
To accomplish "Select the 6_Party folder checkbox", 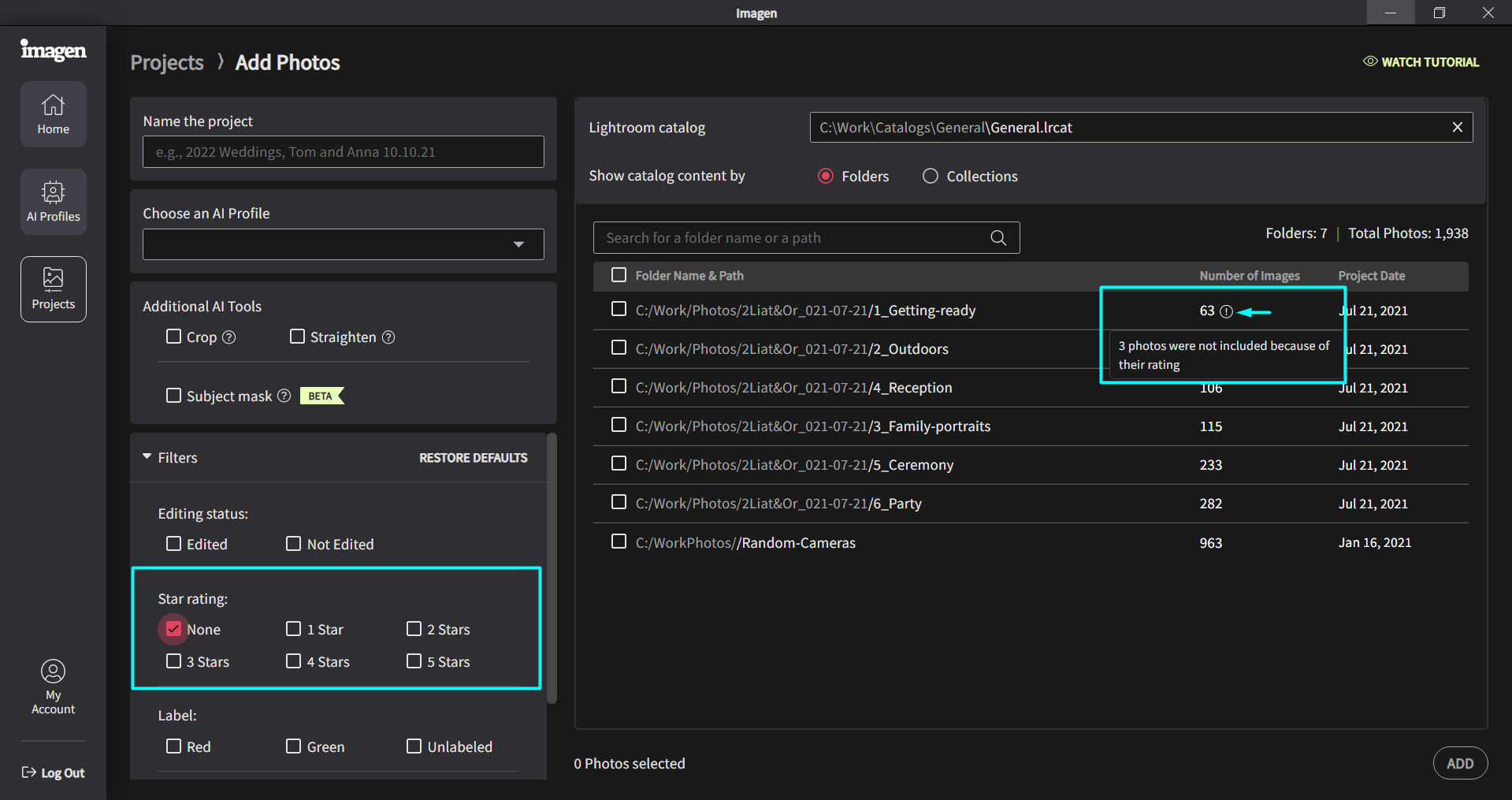I will 619,502.
